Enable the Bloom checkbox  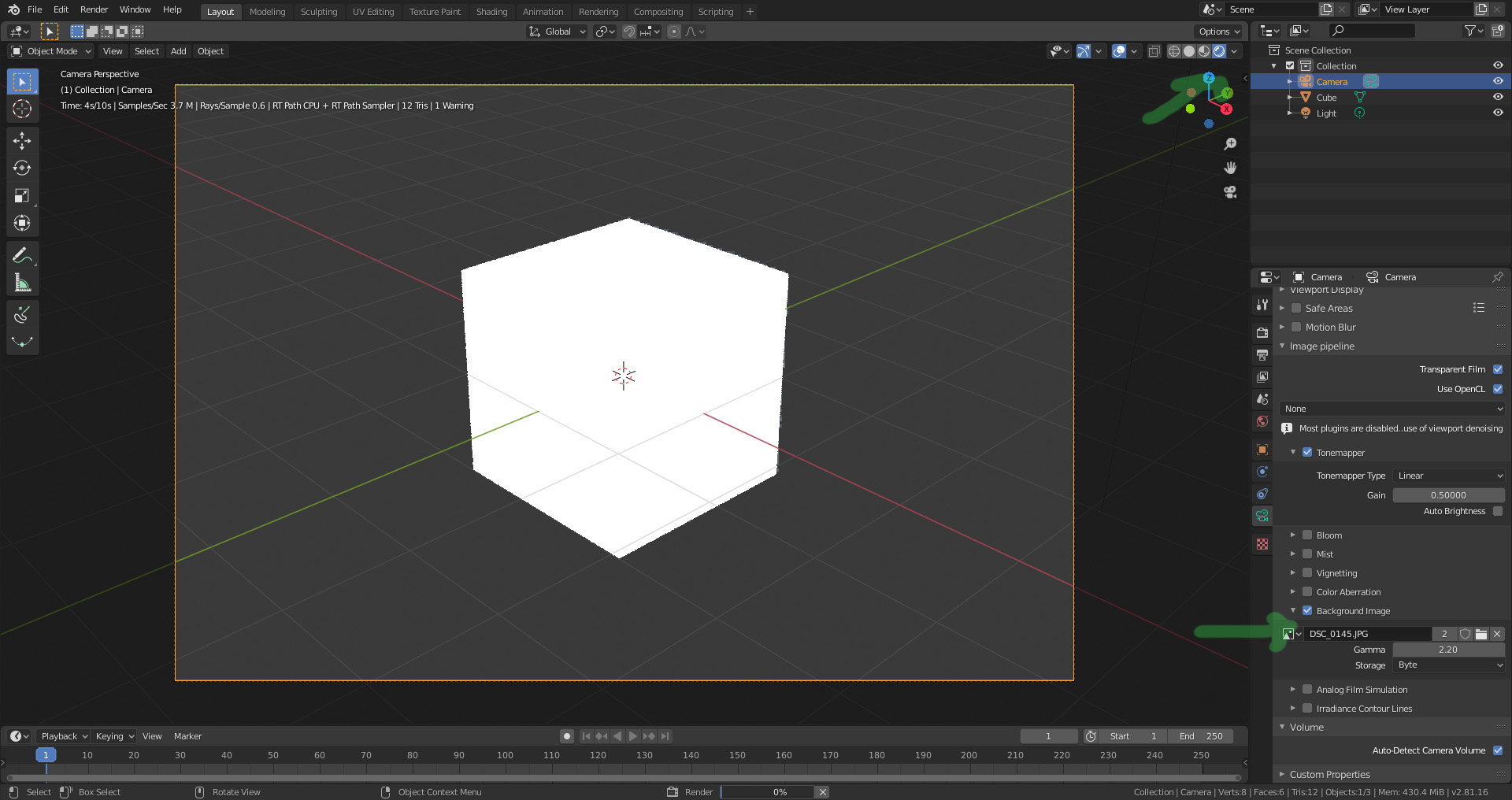click(x=1307, y=535)
